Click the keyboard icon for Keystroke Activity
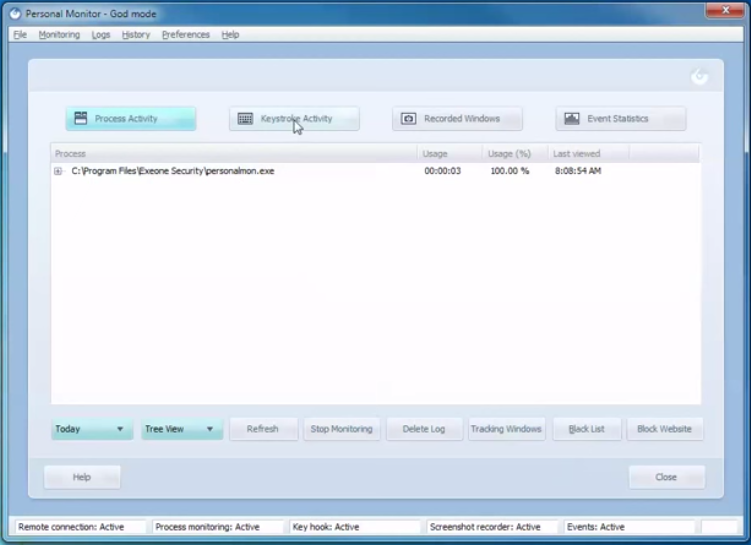 coord(245,118)
